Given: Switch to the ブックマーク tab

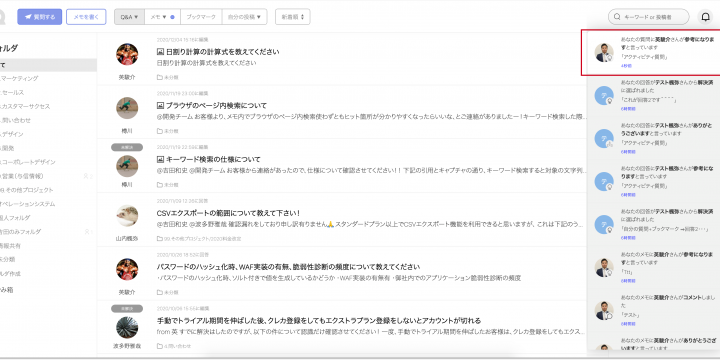Looking at the screenshot, I should [201, 17].
